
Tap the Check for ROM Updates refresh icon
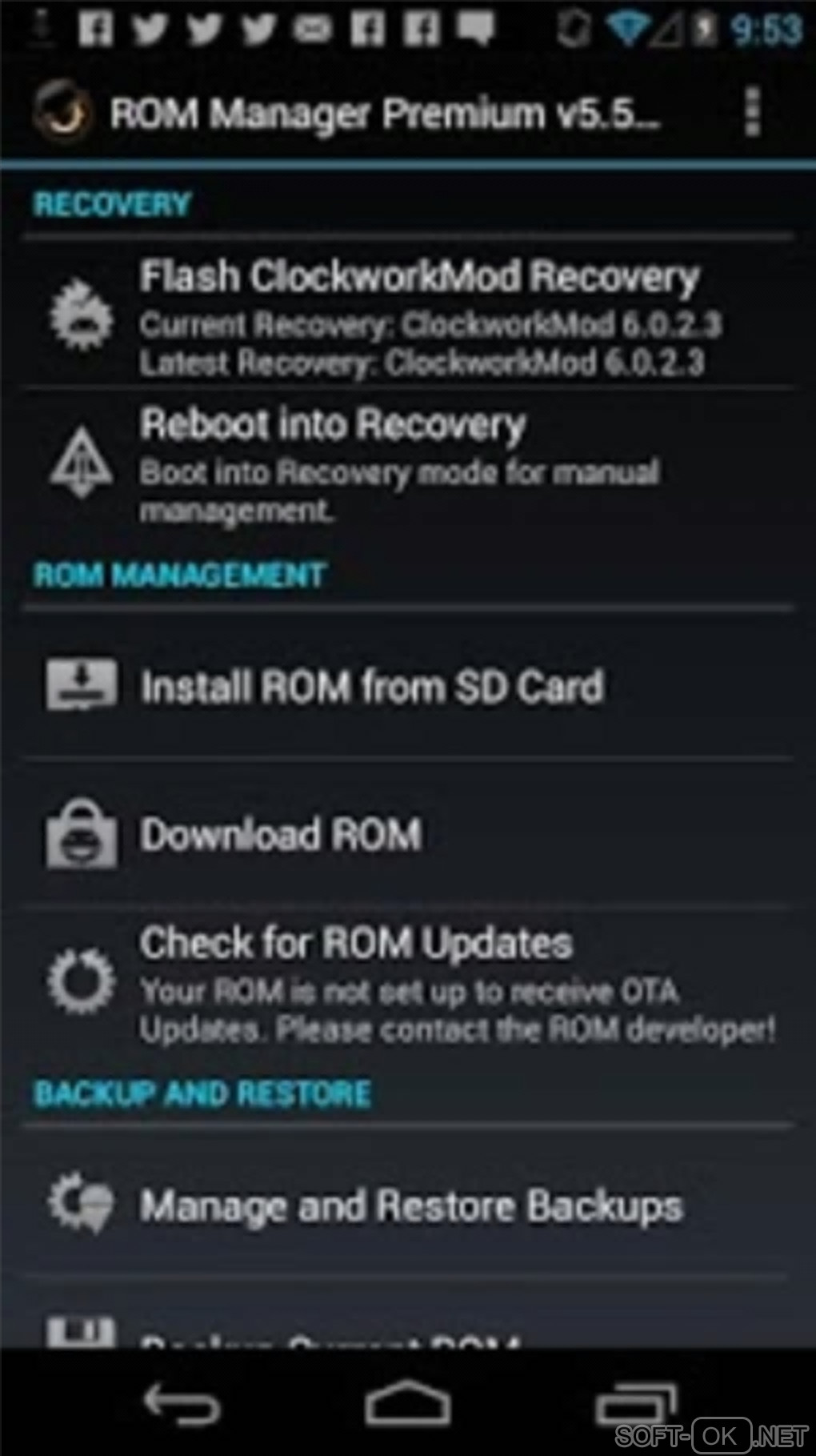tap(81, 981)
